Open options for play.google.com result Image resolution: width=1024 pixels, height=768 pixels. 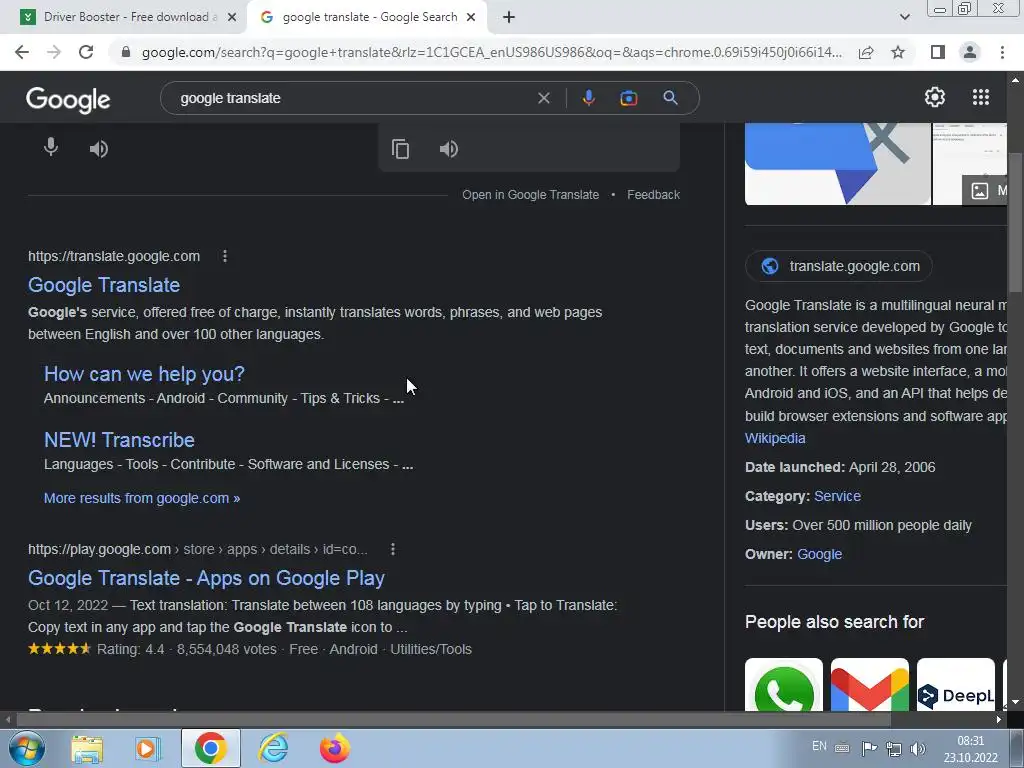(392, 549)
